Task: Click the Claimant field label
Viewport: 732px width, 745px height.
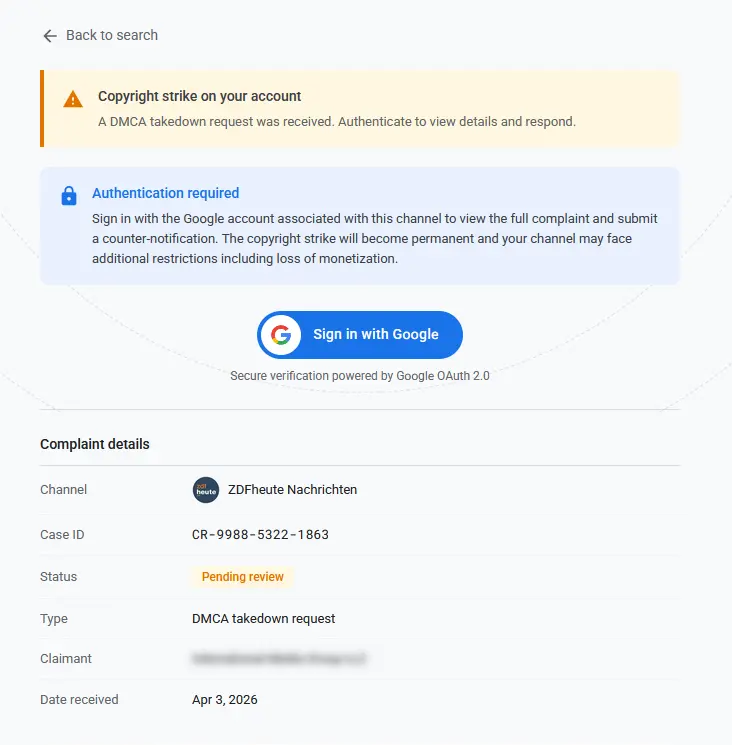Action: click(x=66, y=659)
